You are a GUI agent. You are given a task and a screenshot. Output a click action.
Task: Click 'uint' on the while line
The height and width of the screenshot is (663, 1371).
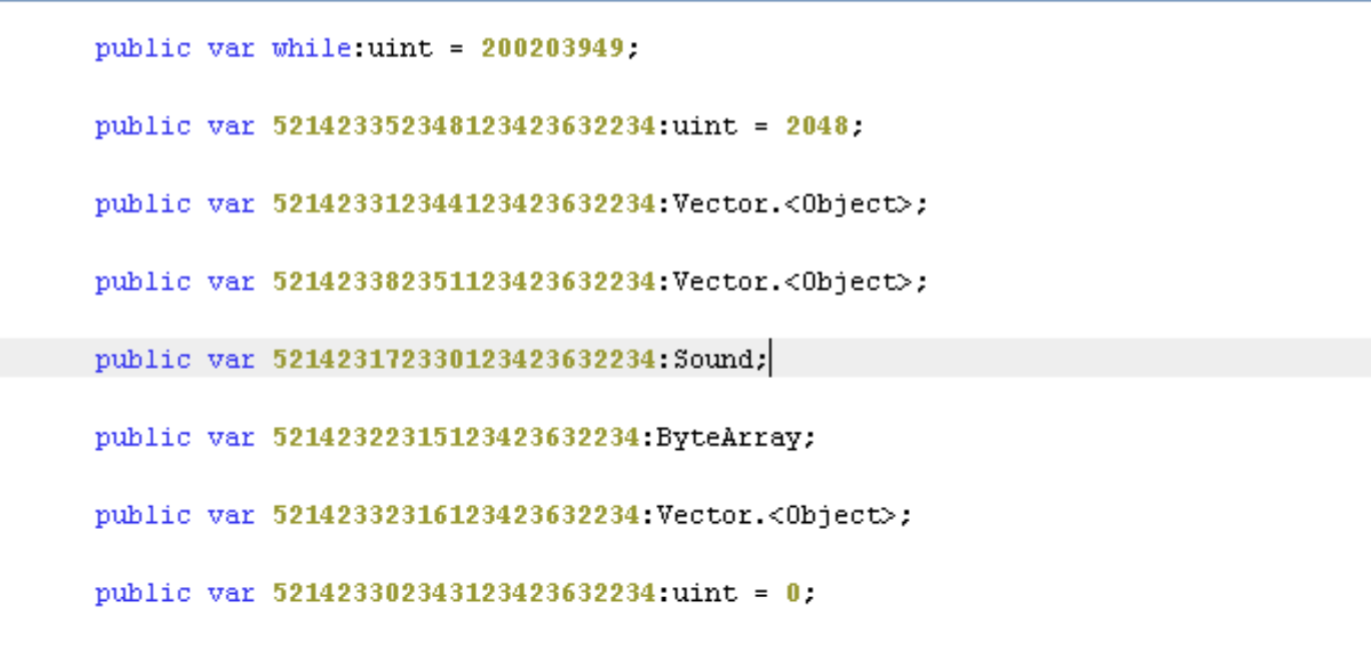400,48
